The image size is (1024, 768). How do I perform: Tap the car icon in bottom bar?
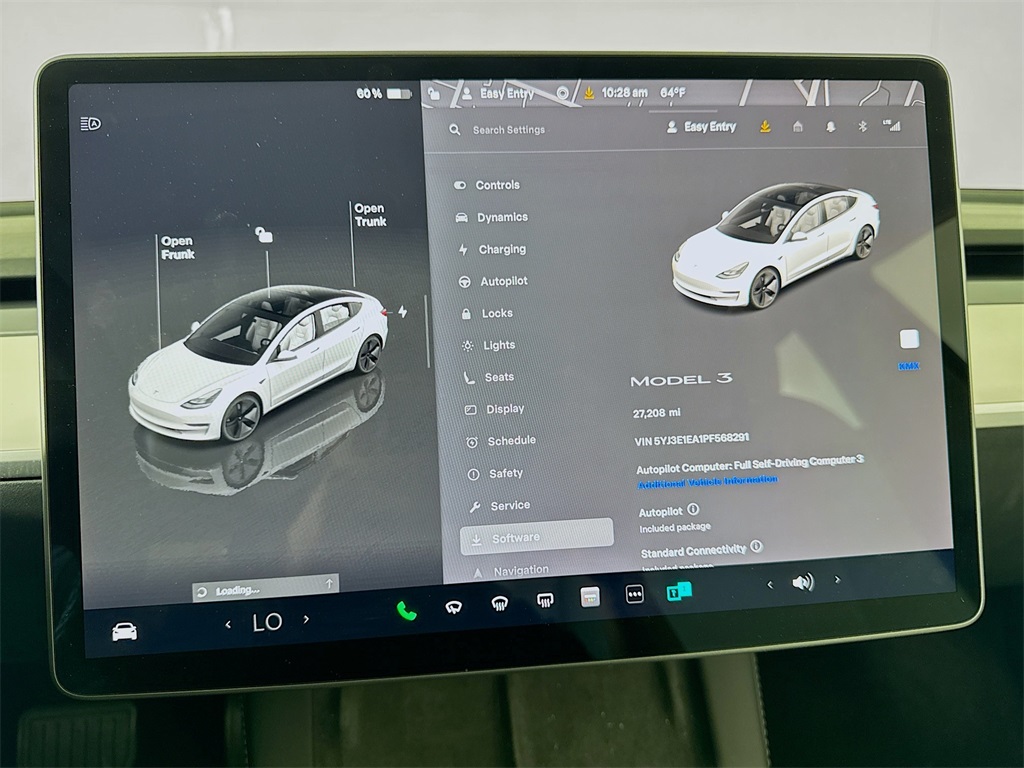point(124,632)
